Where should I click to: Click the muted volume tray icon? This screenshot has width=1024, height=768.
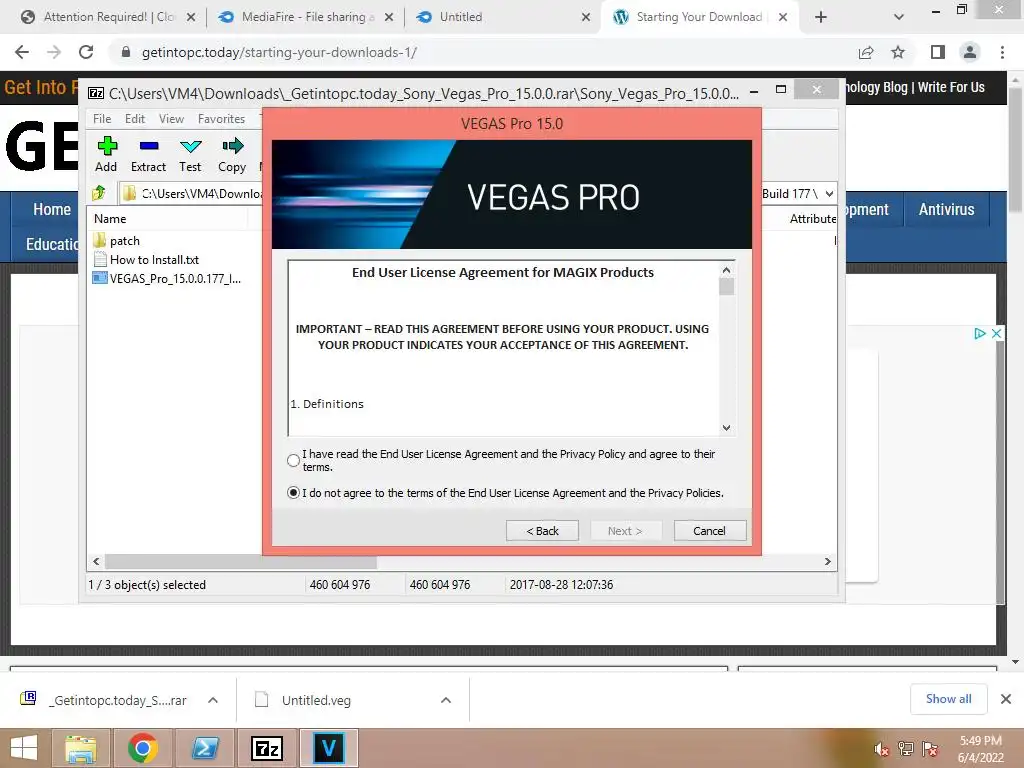pyautogui.click(x=882, y=749)
